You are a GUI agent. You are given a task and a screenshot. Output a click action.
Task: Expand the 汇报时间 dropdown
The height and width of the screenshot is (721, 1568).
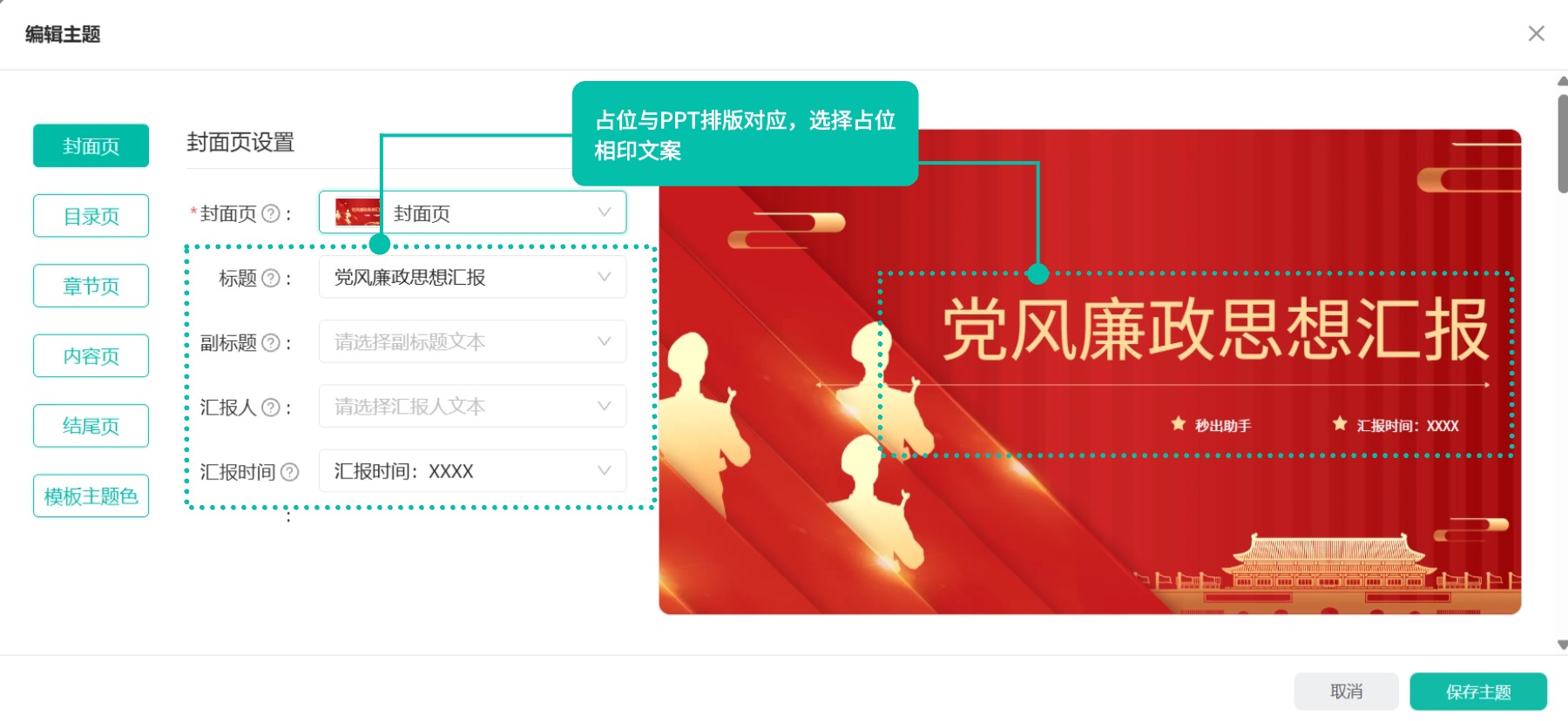pos(472,471)
